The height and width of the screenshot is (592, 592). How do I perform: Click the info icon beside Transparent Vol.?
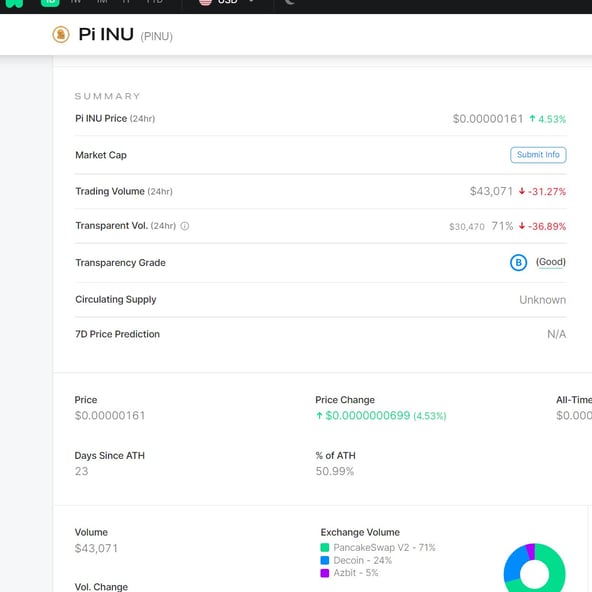point(185,226)
